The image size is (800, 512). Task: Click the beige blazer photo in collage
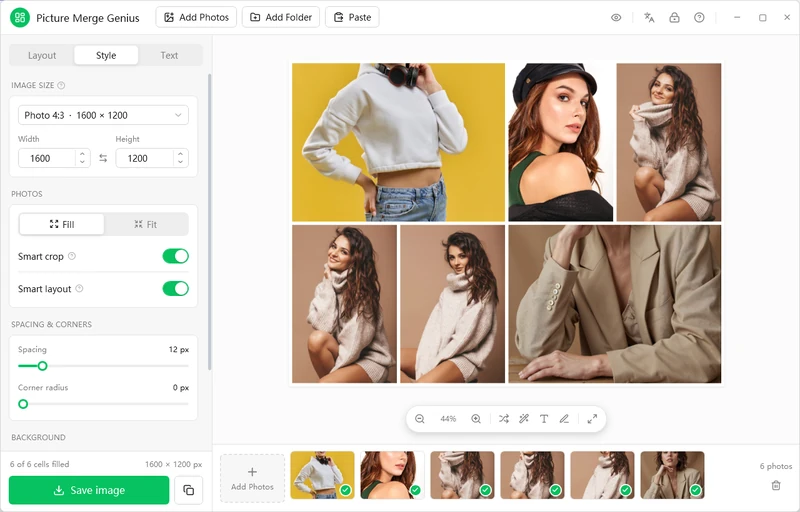(x=615, y=304)
